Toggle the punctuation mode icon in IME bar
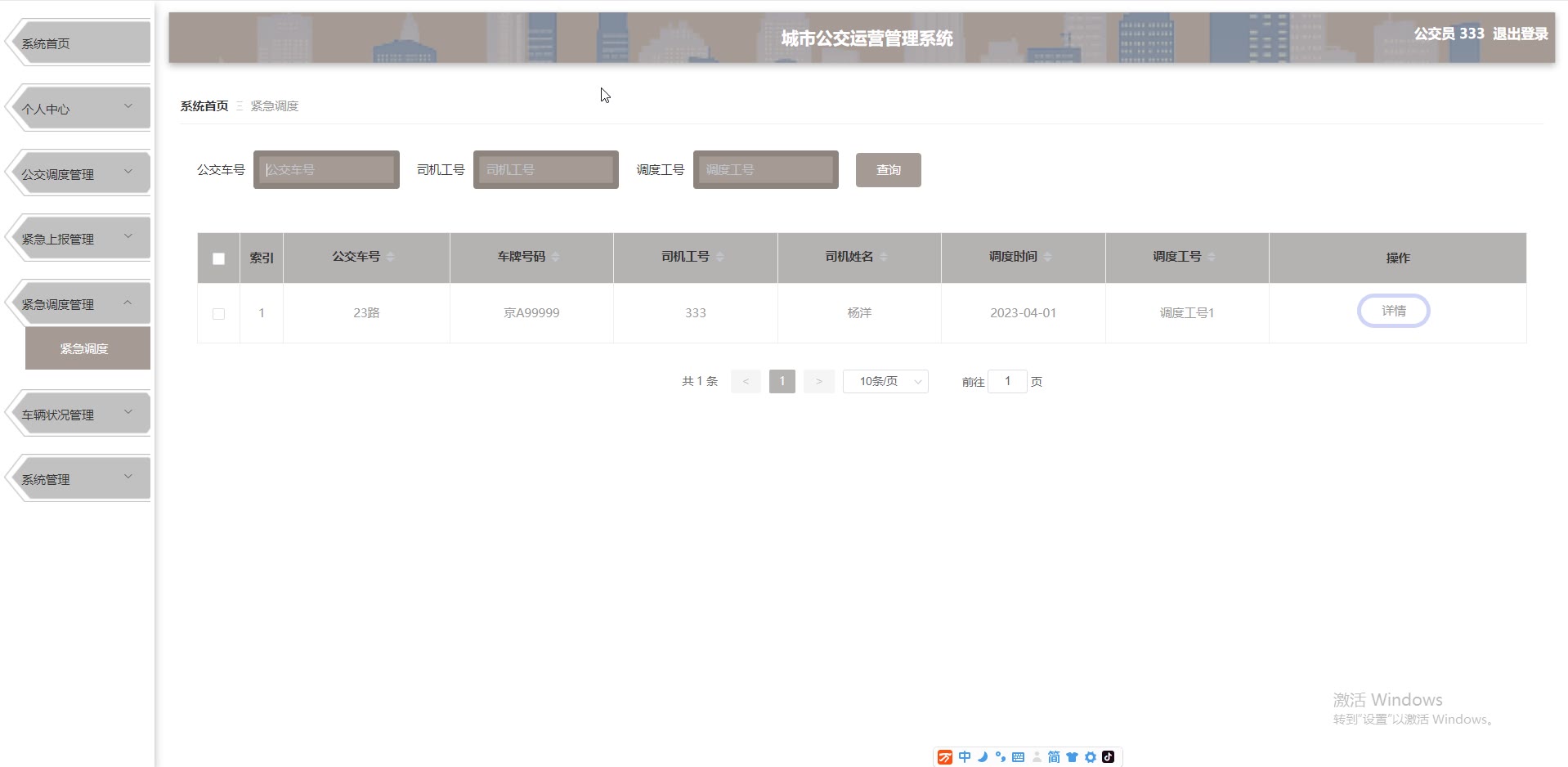Image resolution: width=1568 pixels, height=767 pixels. click(x=1001, y=757)
